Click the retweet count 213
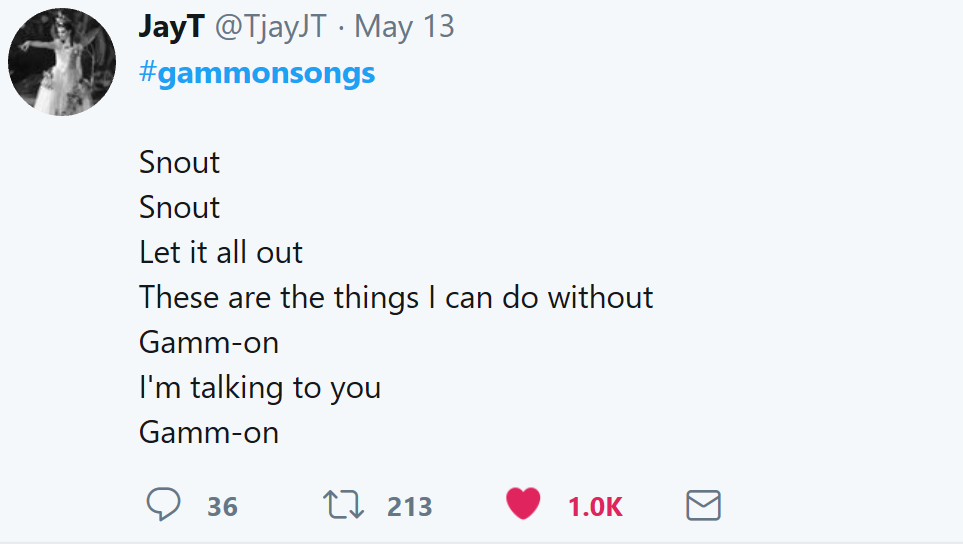This screenshot has height=557, width=963. [x=409, y=507]
